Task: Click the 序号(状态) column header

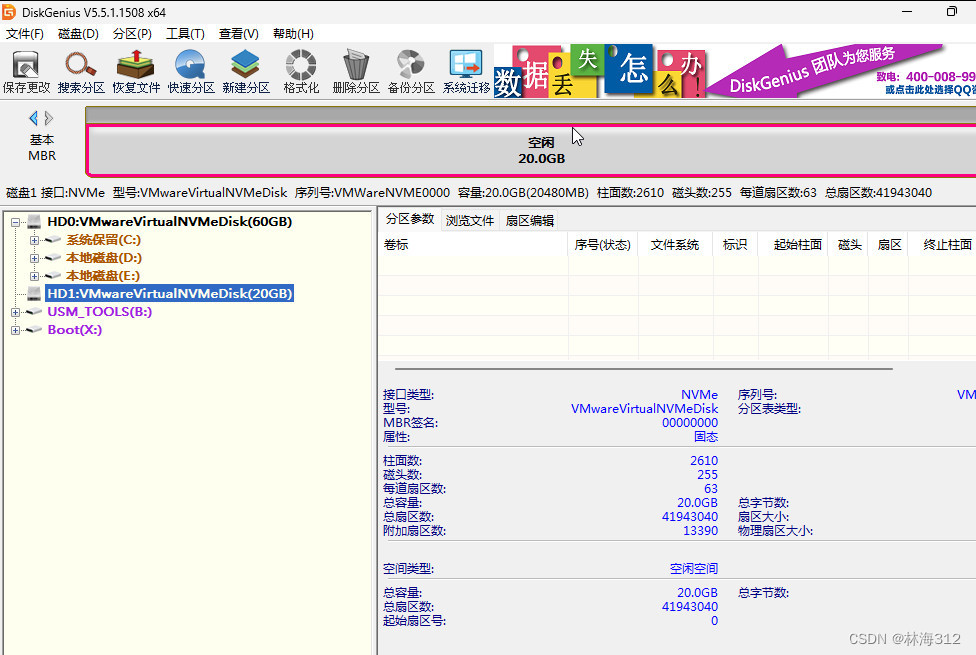Action: click(603, 245)
